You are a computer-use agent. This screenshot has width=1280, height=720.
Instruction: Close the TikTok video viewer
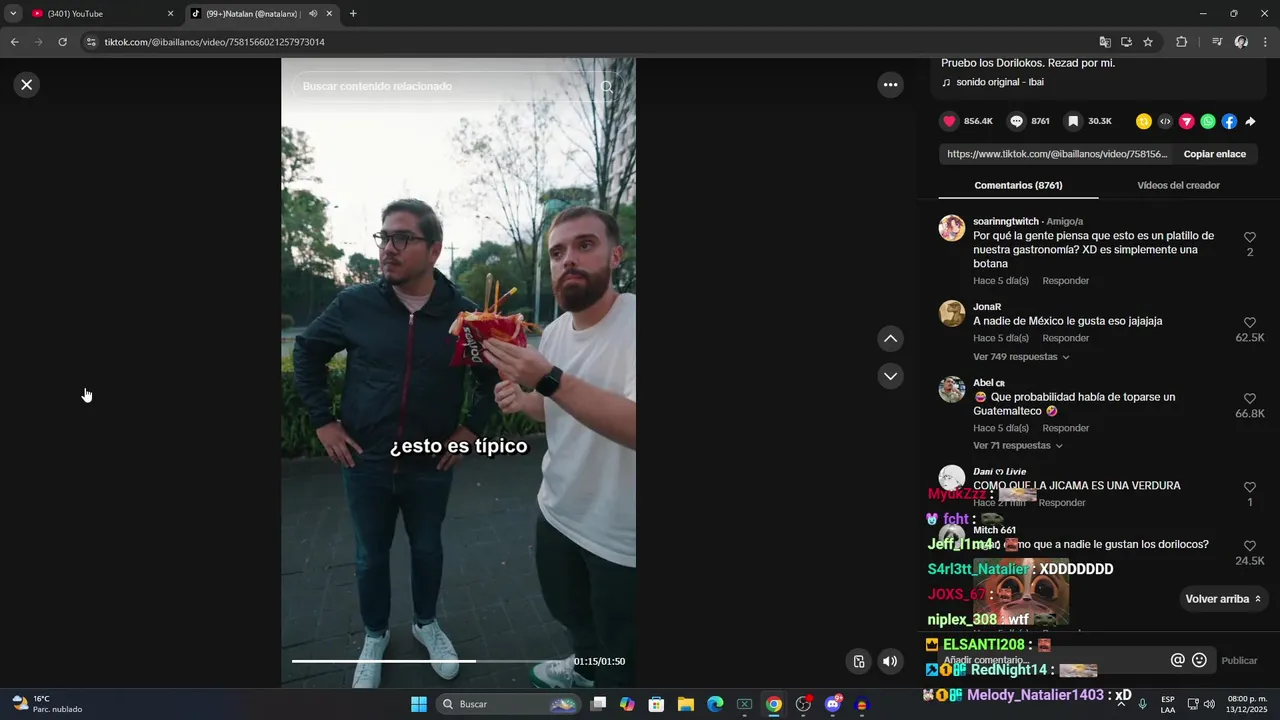[27, 85]
